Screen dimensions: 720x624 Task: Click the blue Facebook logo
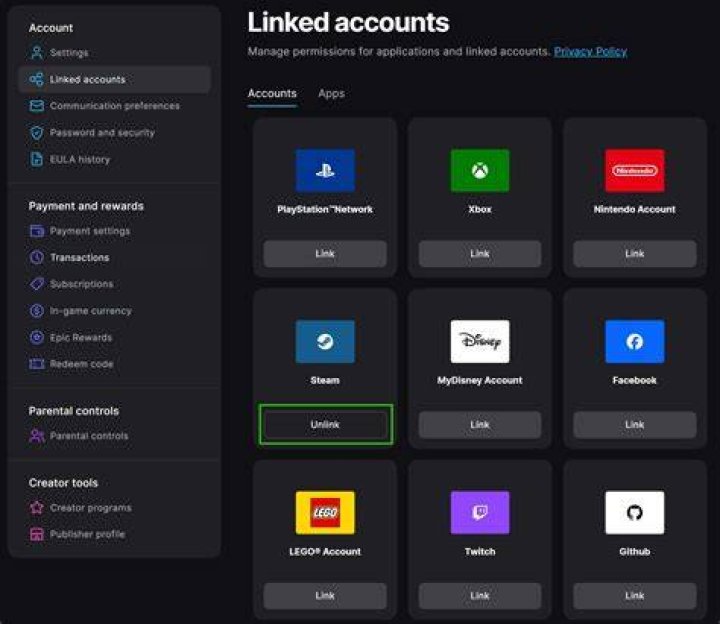click(x=635, y=342)
